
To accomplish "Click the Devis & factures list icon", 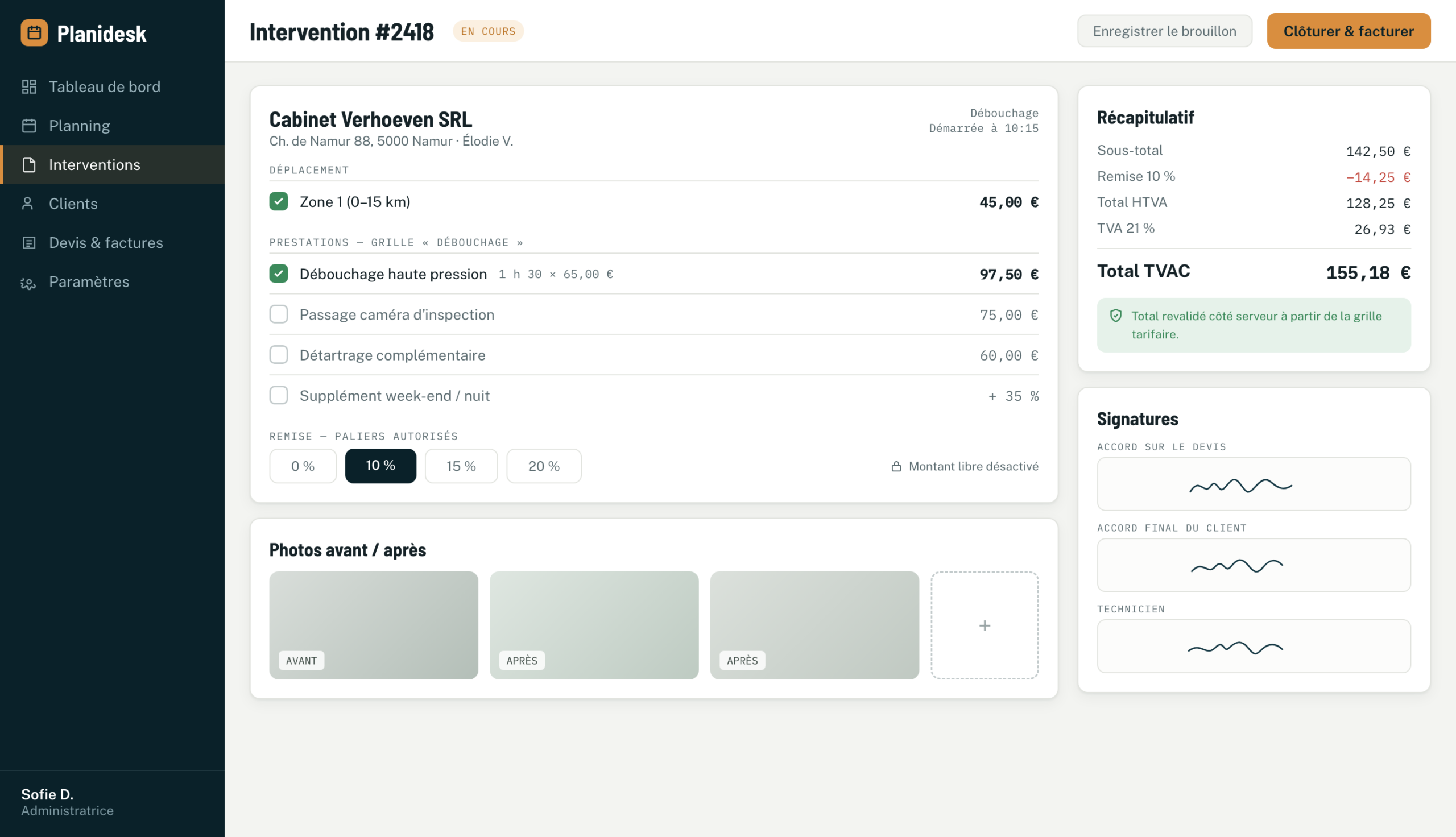I will point(29,243).
